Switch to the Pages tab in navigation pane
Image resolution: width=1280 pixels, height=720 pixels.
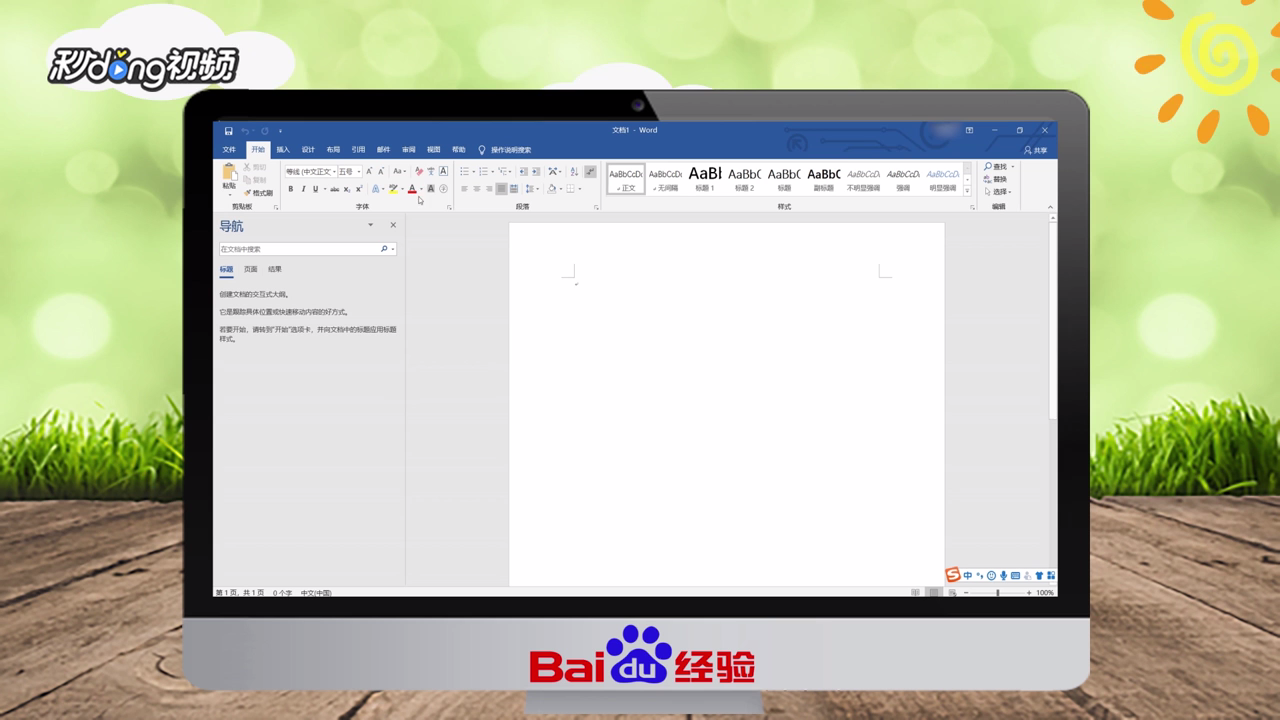(x=250, y=269)
